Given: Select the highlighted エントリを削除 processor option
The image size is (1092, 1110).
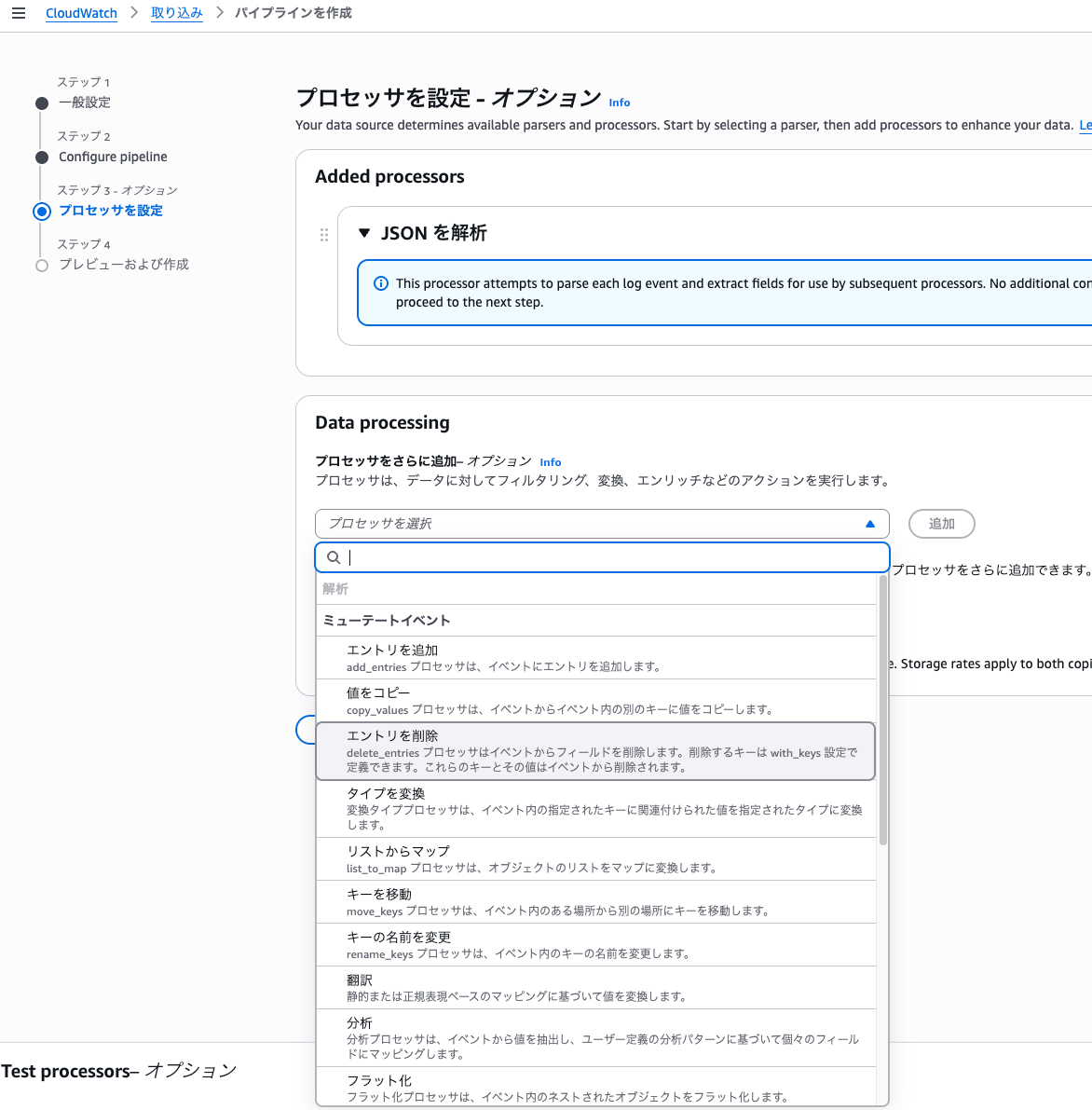Looking at the screenshot, I should (596, 751).
